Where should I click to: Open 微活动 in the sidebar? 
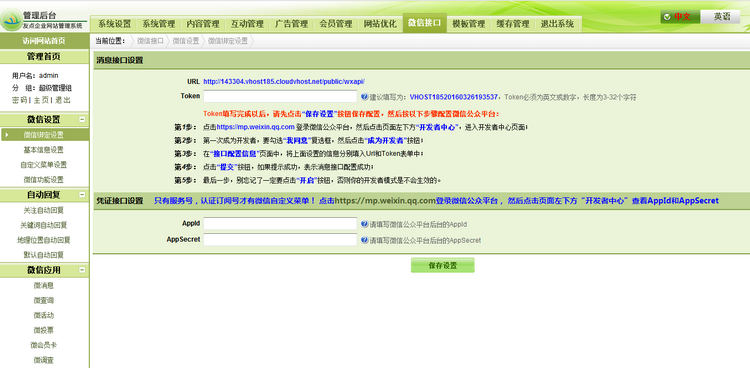(x=44, y=315)
